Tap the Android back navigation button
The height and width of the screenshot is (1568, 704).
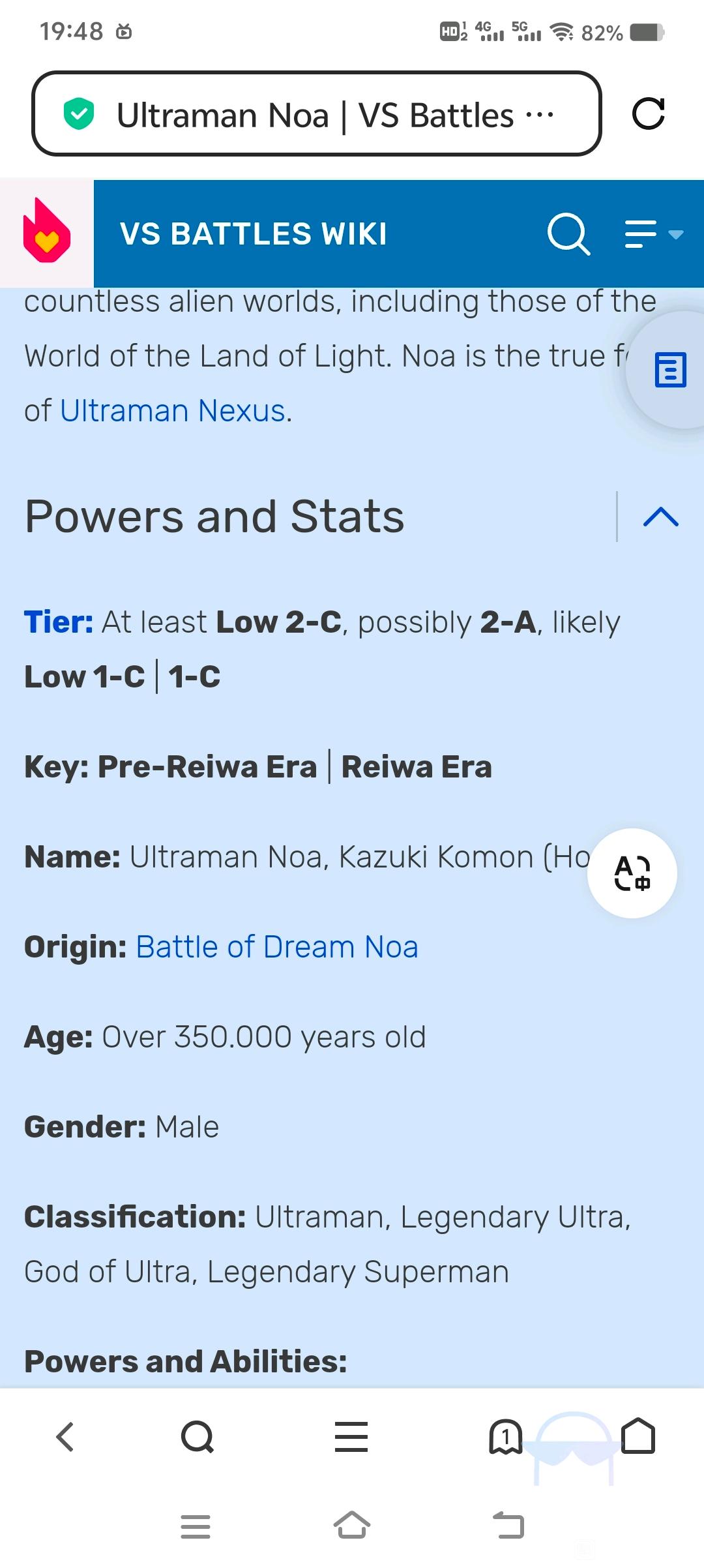pos(508,1525)
